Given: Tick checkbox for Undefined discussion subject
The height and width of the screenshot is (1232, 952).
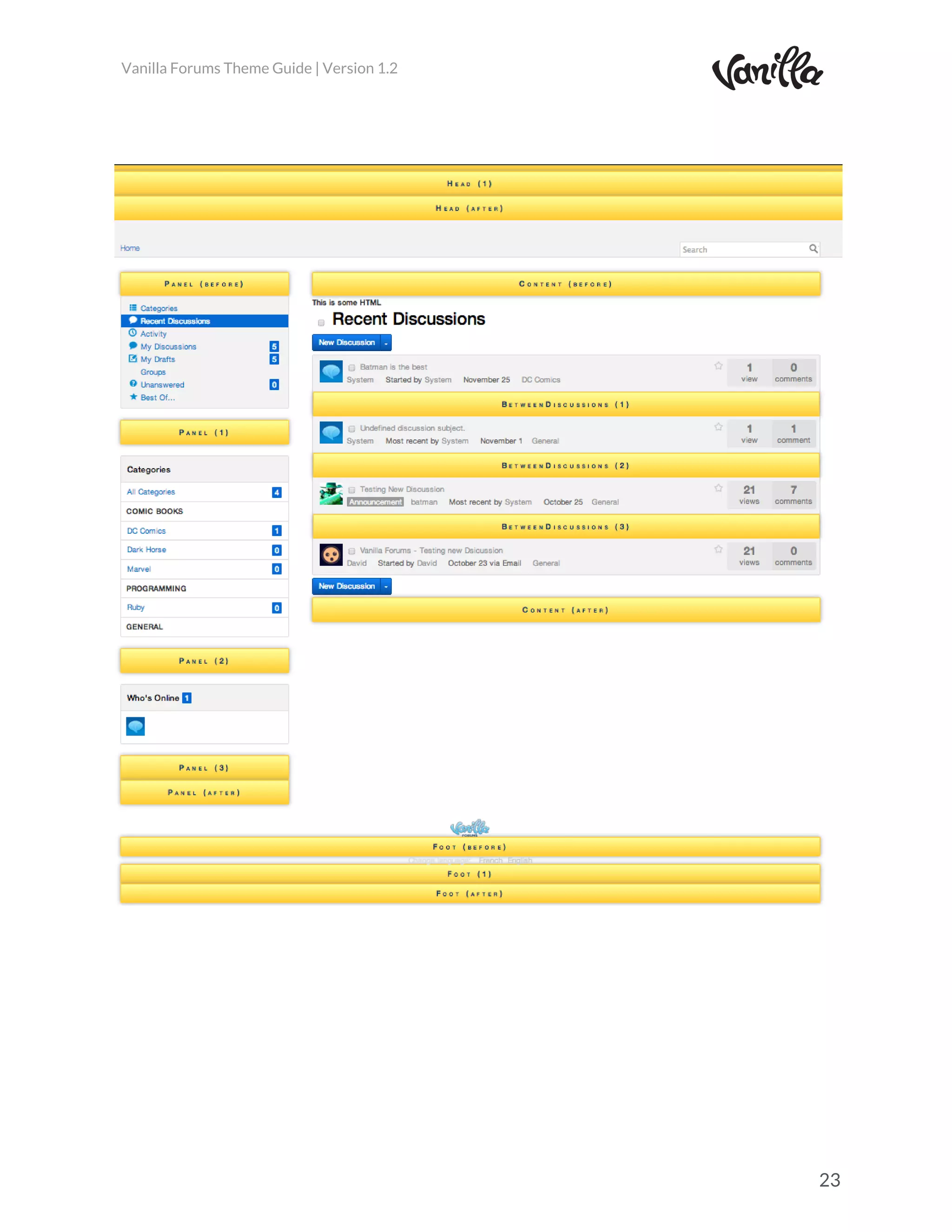Looking at the screenshot, I should click(352, 429).
